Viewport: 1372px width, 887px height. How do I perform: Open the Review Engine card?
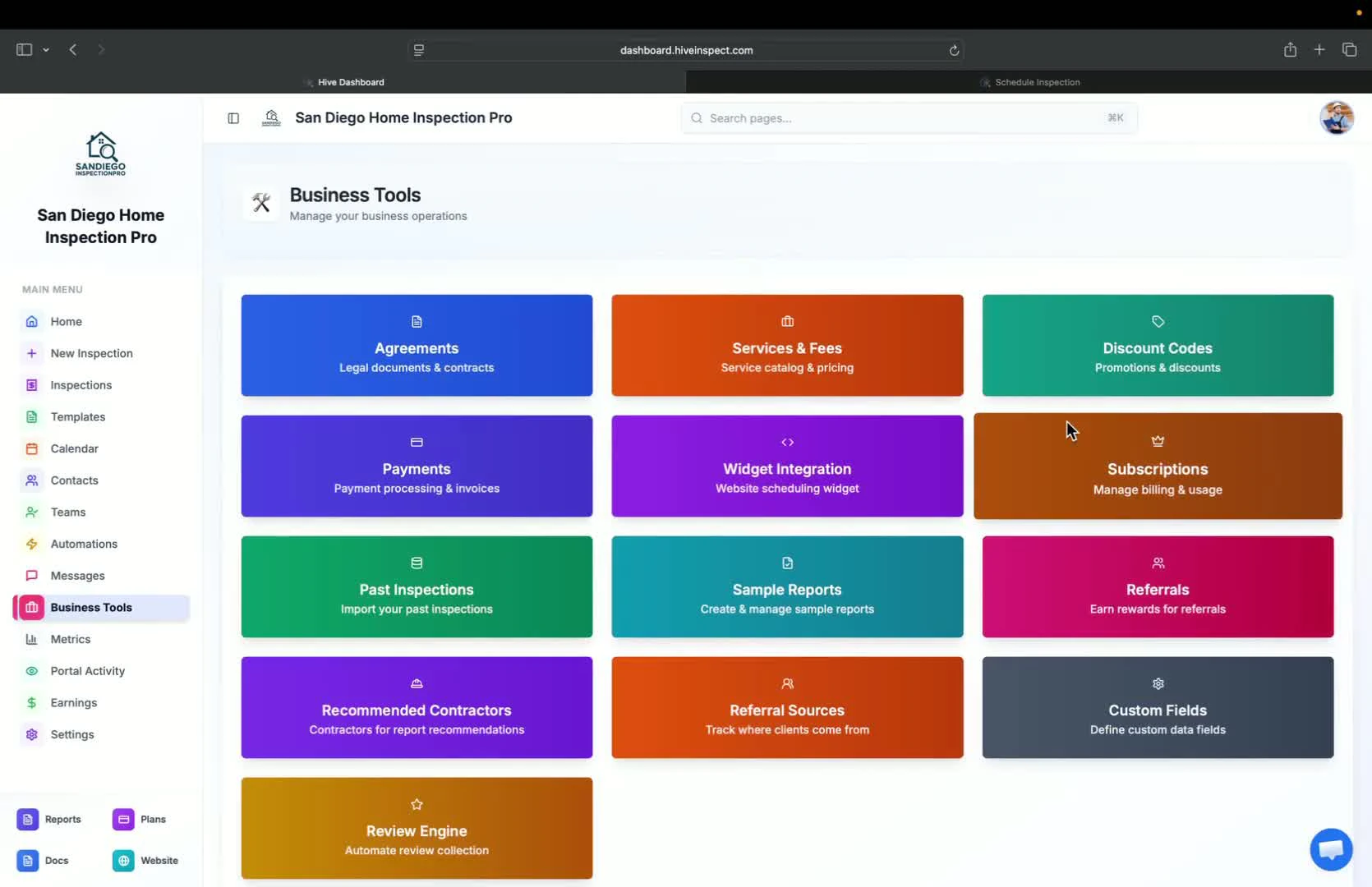click(417, 829)
